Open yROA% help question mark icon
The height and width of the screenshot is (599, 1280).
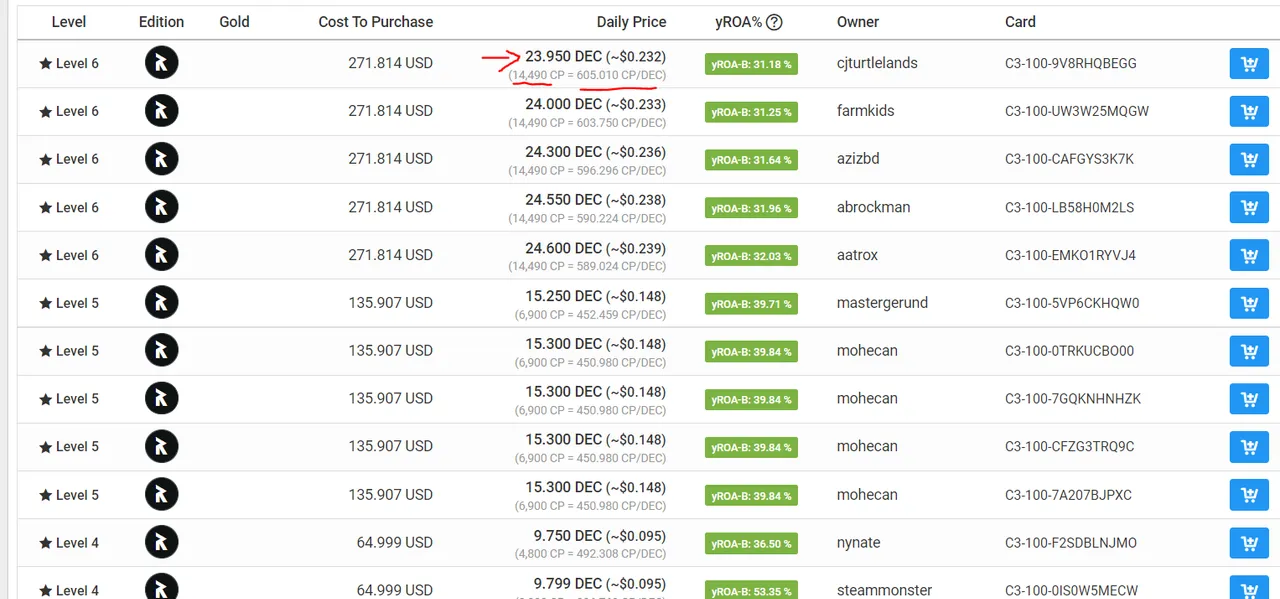(774, 22)
